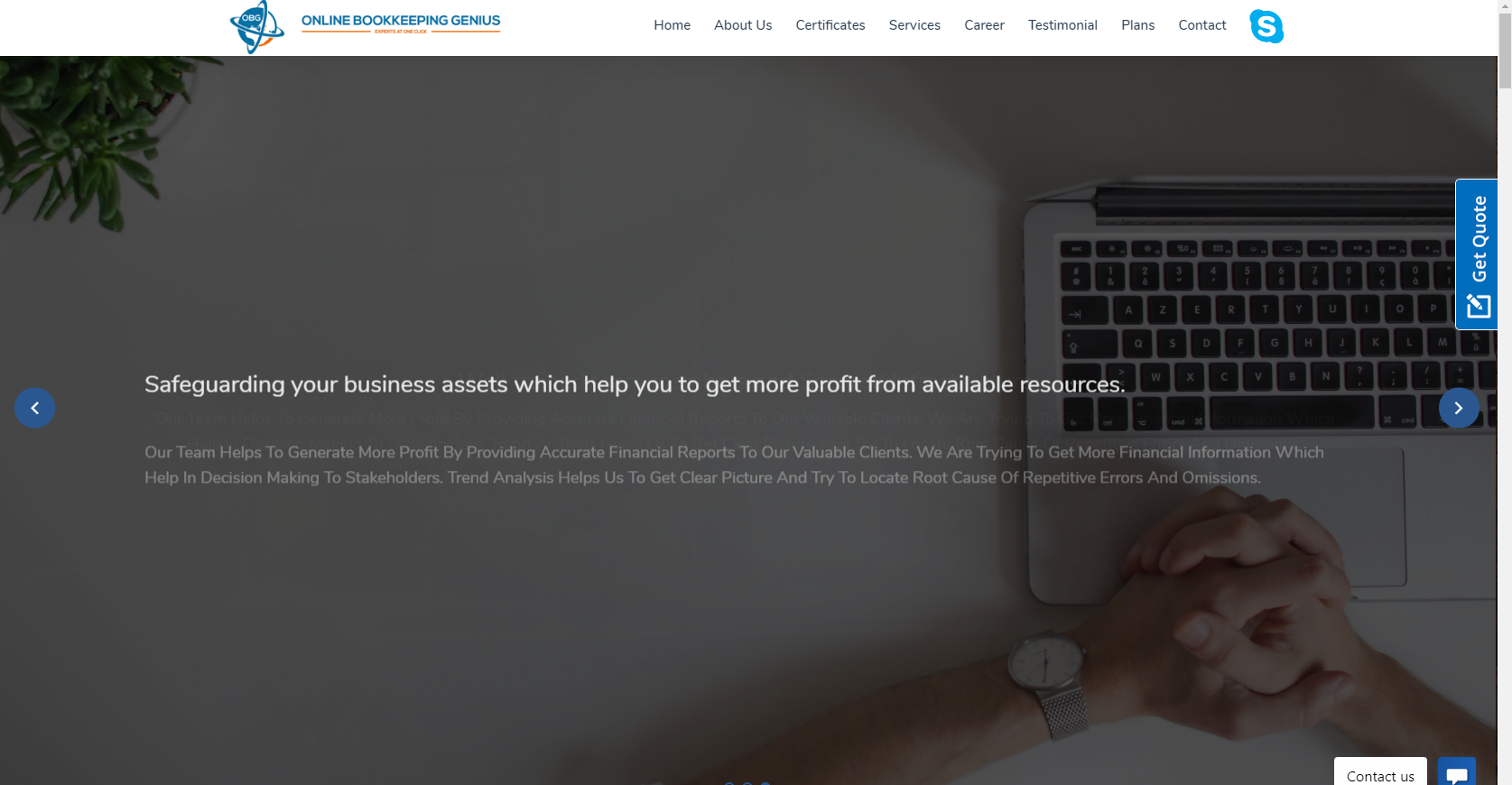This screenshot has height=785, width=1512.
Task: Open the Home menu item
Action: point(673,25)
